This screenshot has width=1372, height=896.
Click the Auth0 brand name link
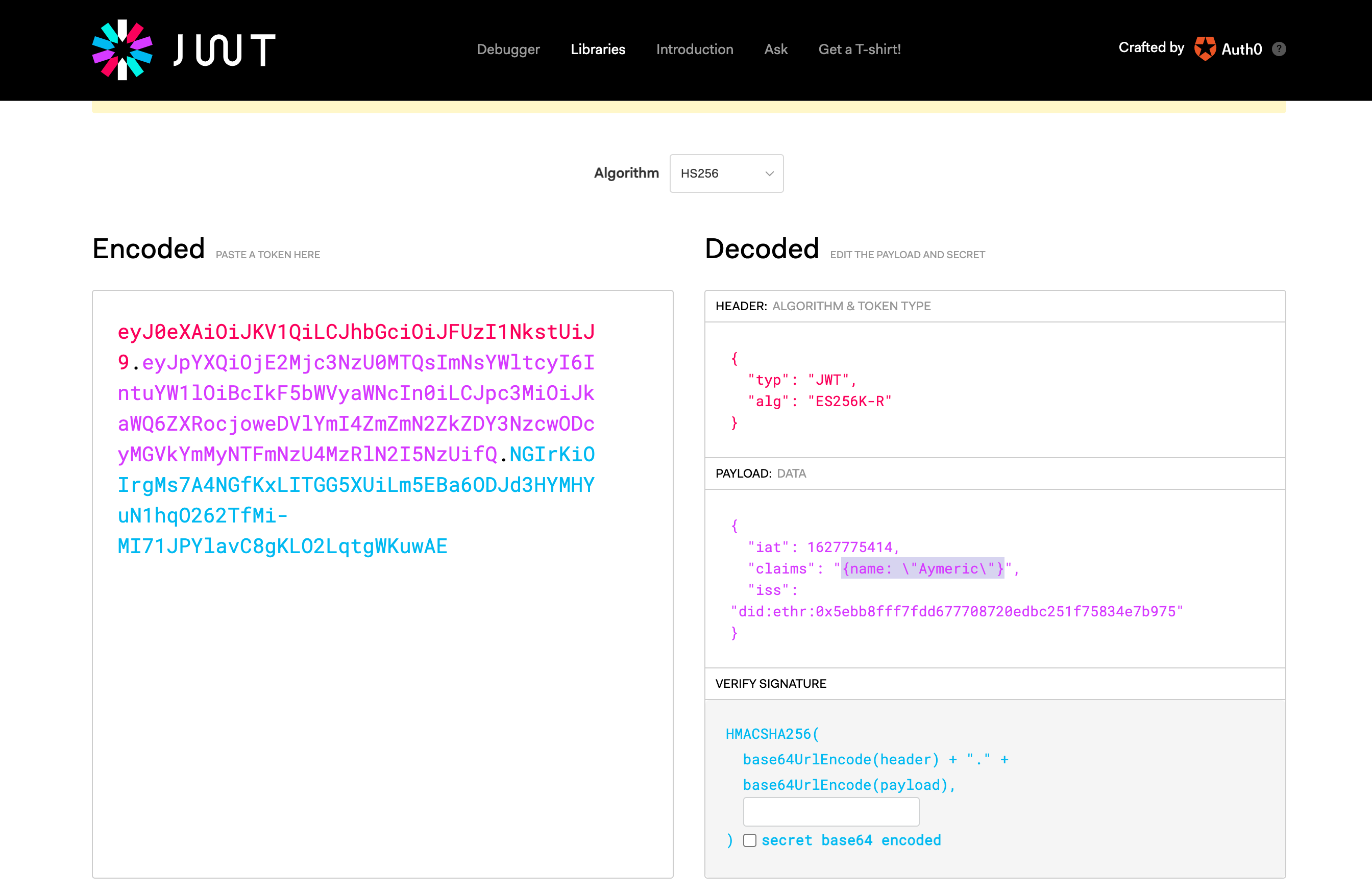click(x=1241, y=49)
